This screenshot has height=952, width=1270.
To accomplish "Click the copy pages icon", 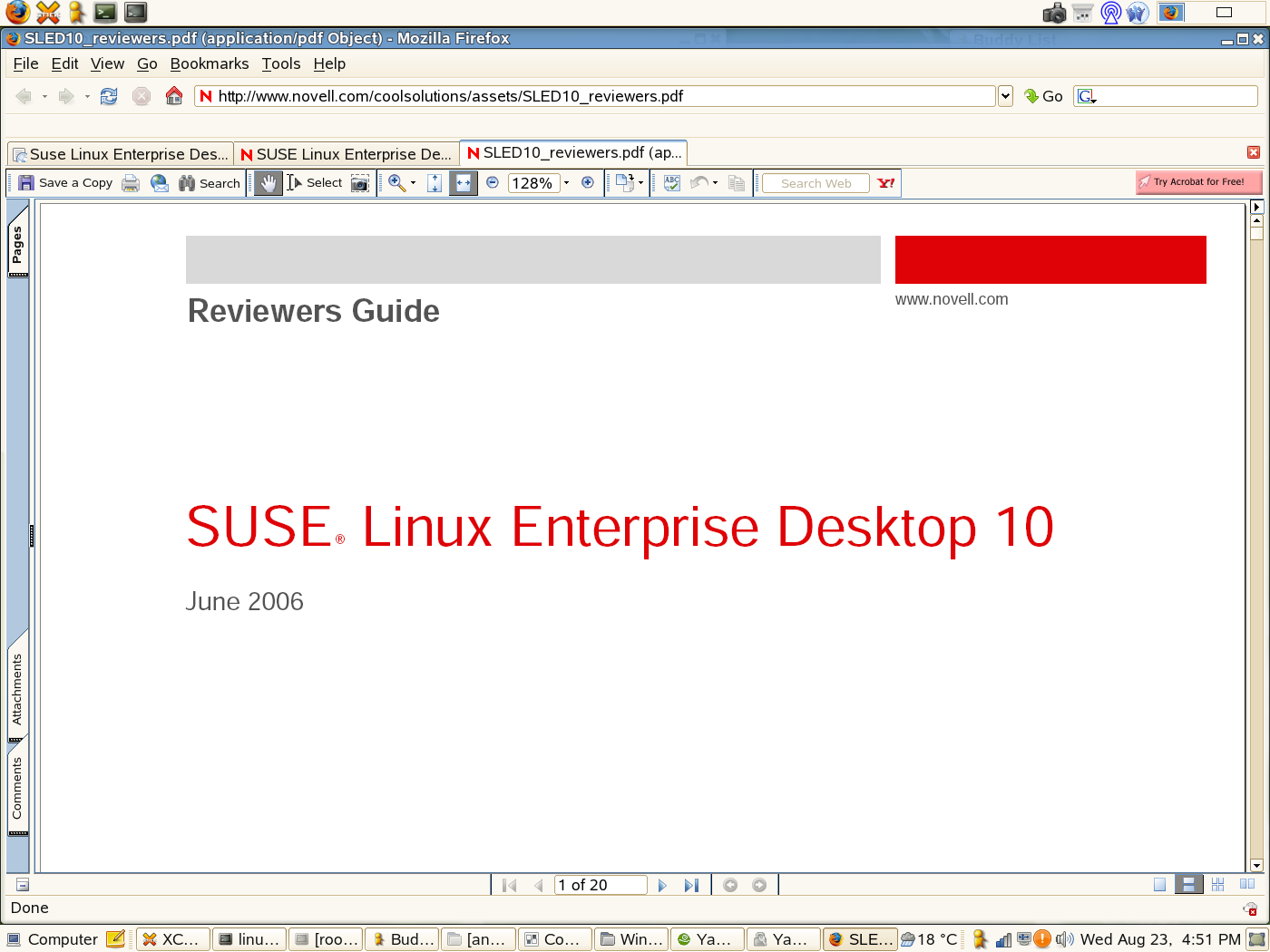I will tap(737, 183).
